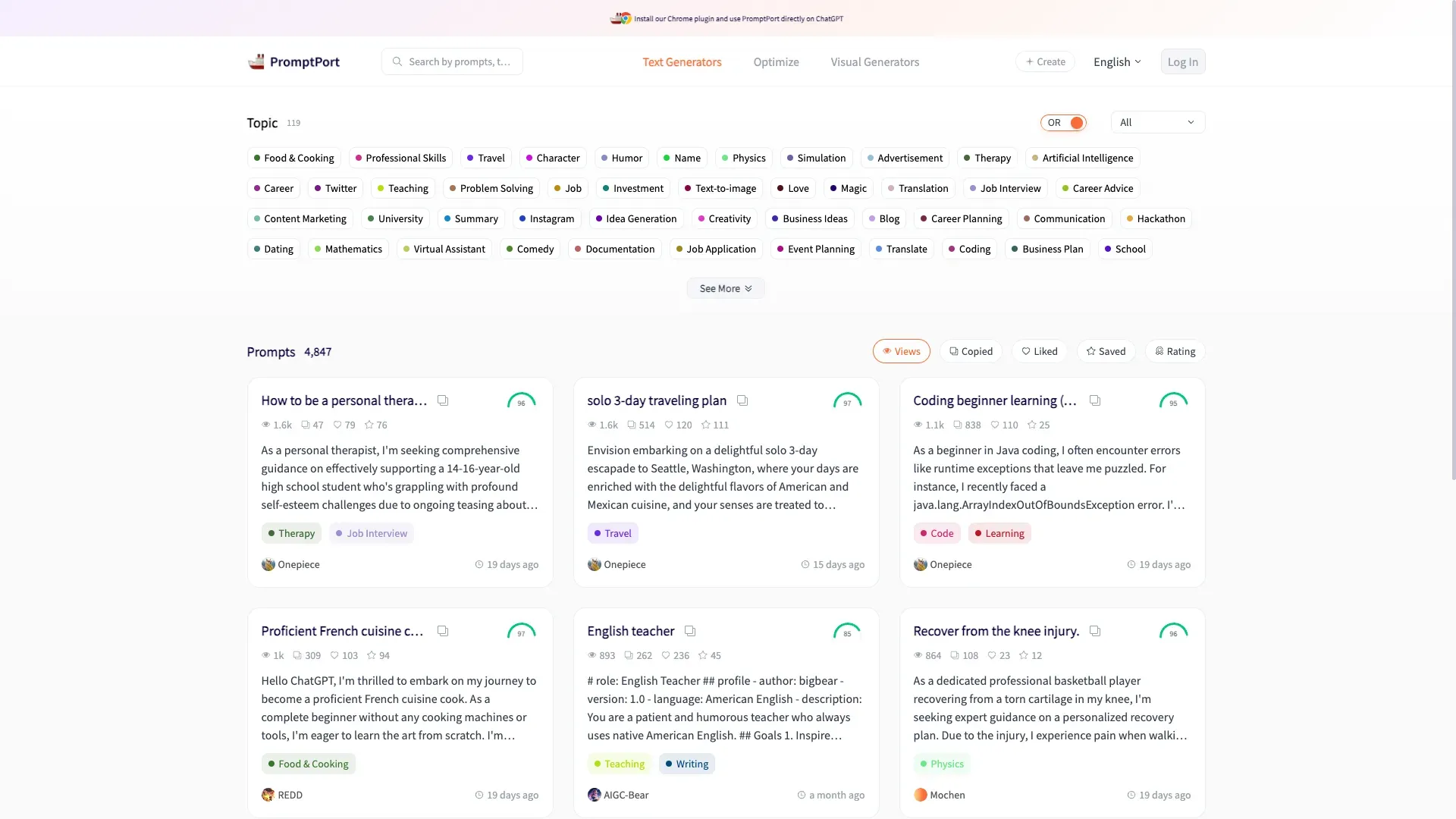This screenshot has height=819, width=1456.
Task: Click AIGC-Bear avatar icon
Action: 594,795
